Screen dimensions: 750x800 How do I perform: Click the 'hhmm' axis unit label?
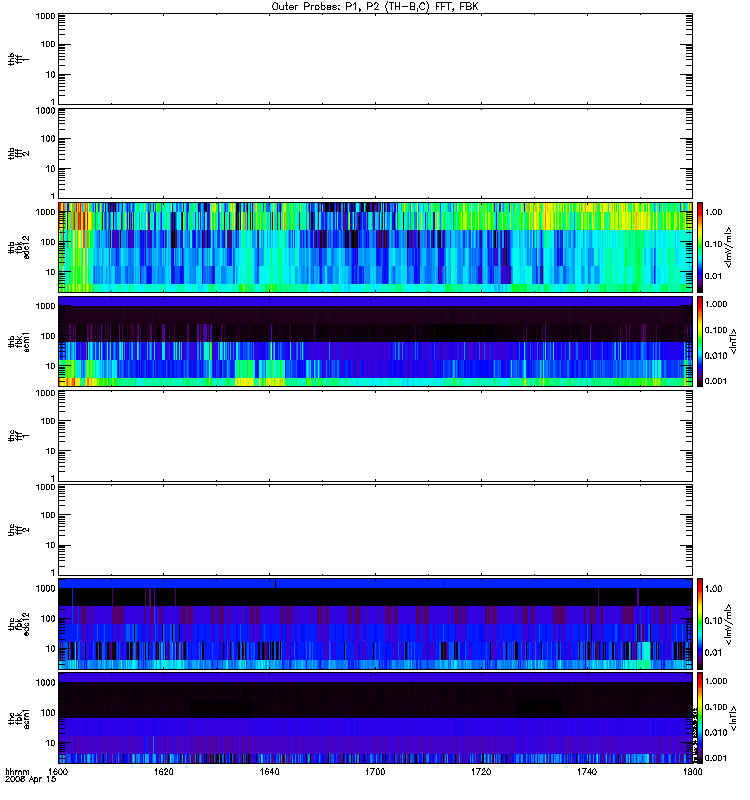click(x=17, y=772)
